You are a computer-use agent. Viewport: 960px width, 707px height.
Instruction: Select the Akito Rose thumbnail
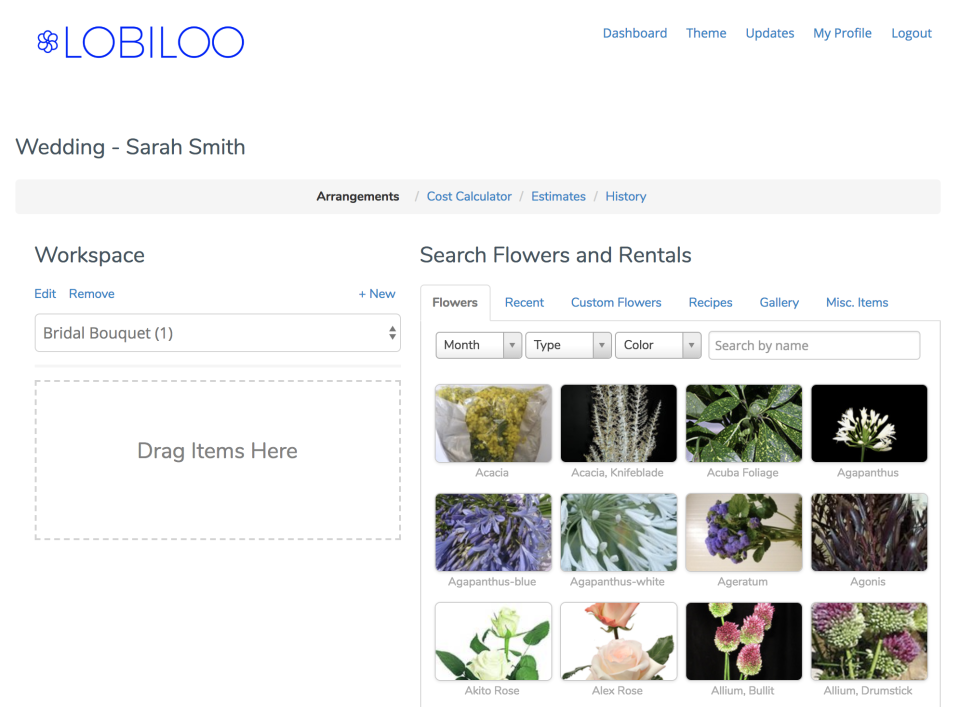(493, 640)
